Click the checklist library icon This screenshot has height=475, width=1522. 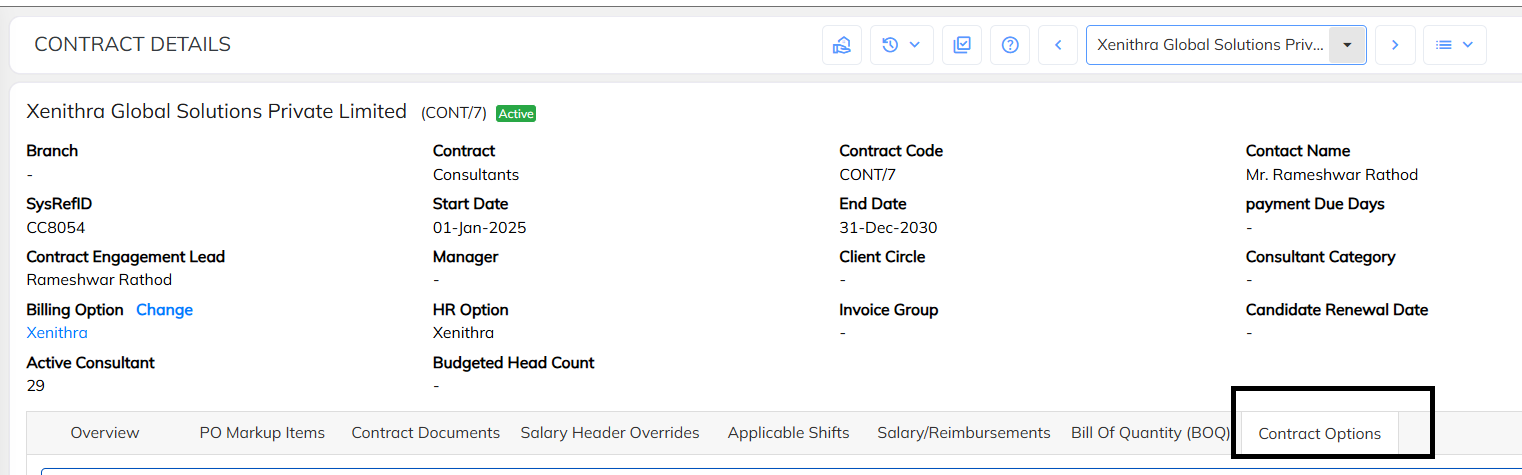pos(962,45)
